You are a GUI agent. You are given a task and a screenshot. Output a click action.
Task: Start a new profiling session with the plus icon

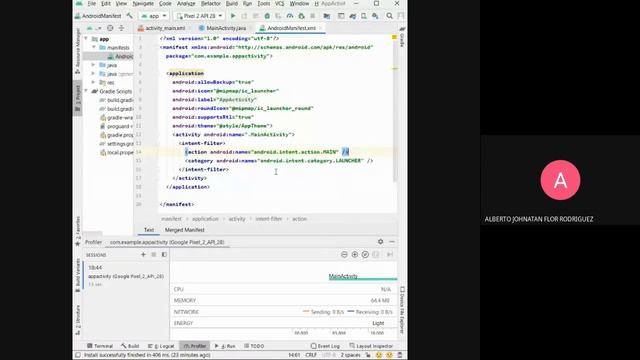click(x=143, y=255)
